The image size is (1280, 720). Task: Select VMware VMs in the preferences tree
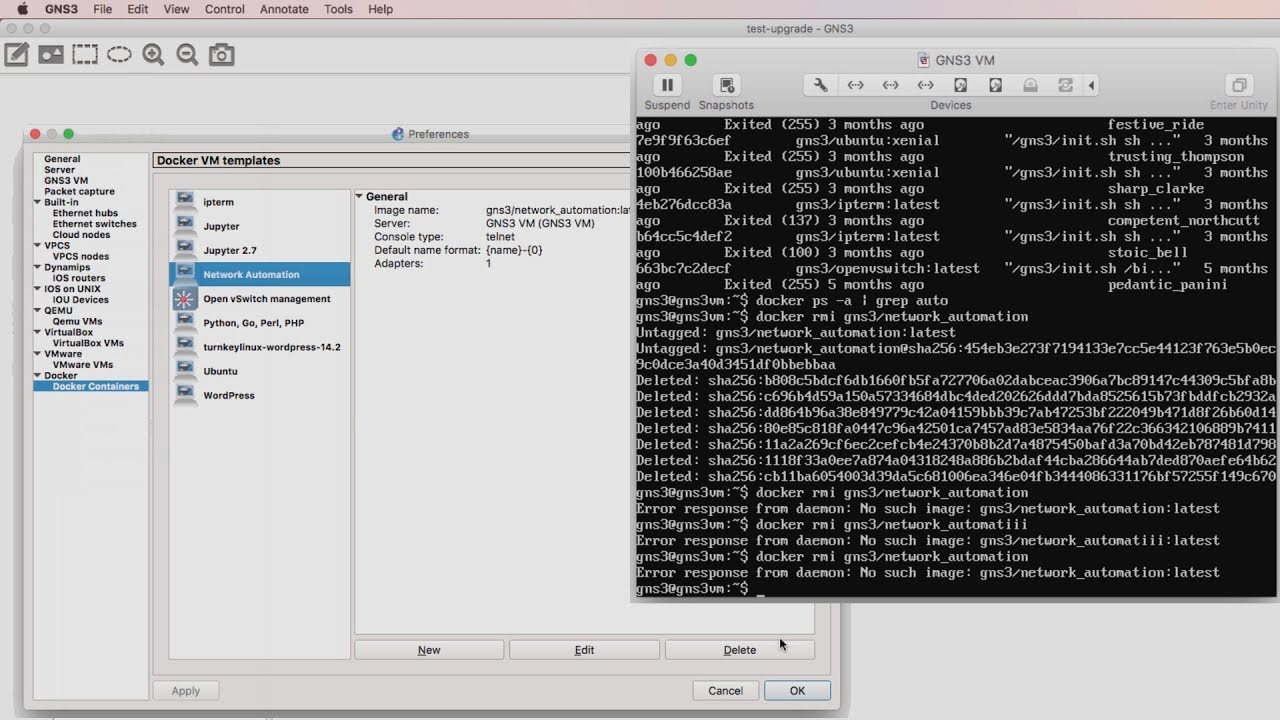83,365
